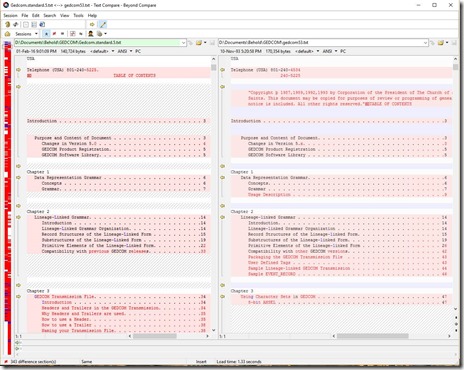Open the Help menu
This screenshot has width=464, height=370.
(92, 15)
